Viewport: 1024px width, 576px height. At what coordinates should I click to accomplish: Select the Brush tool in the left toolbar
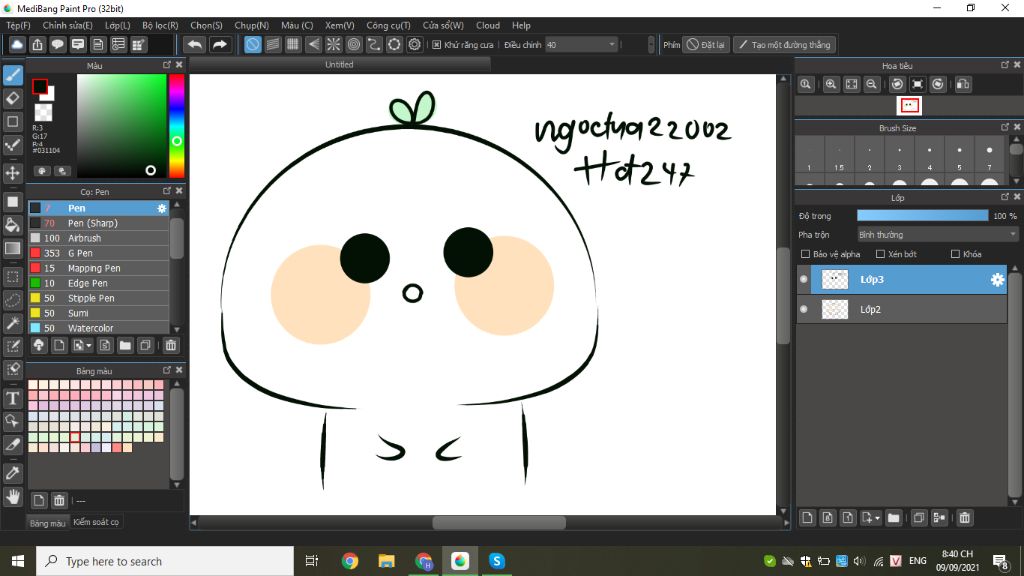(13, 75)
